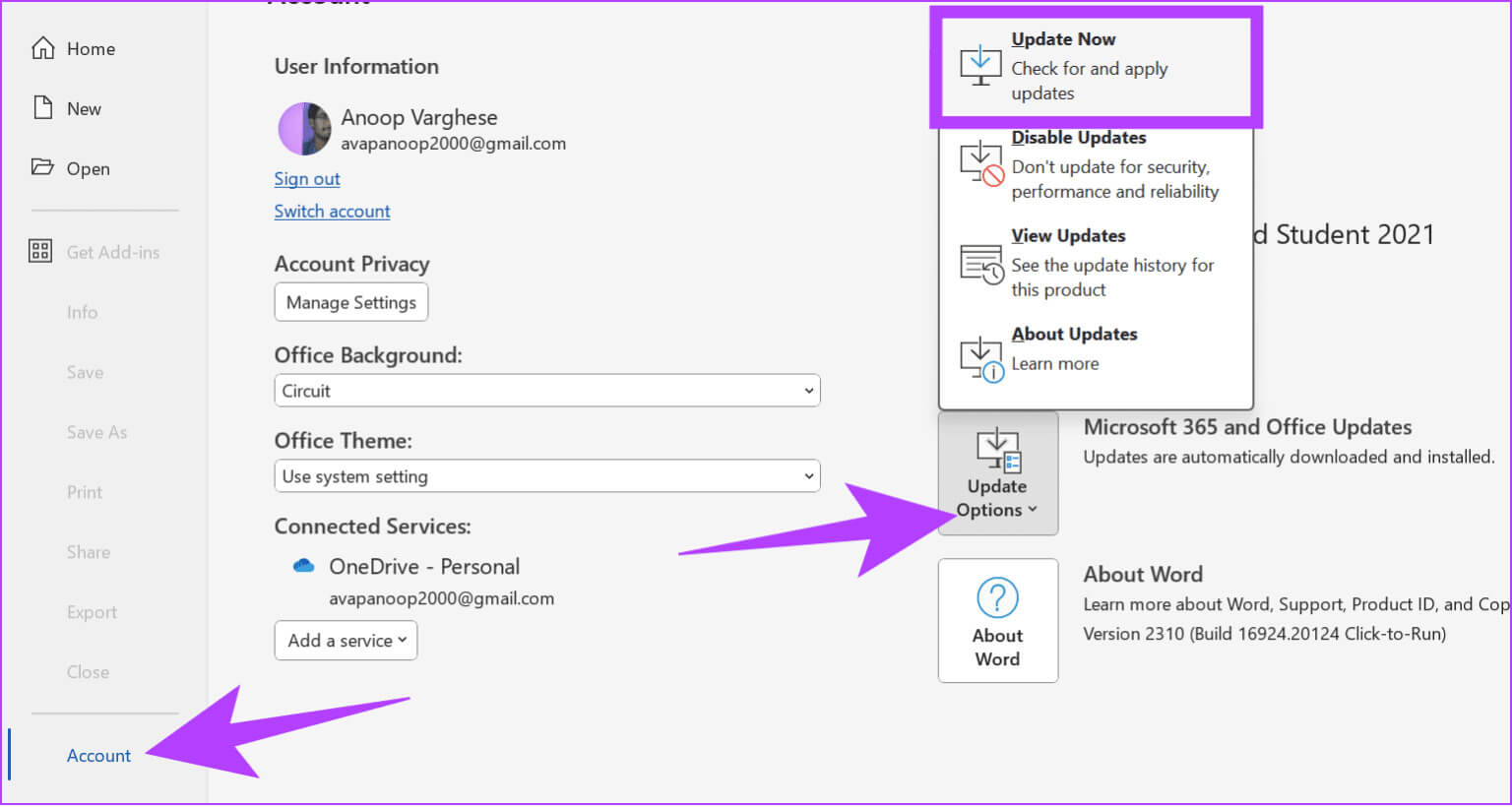Select Update Now from the menu
1512x807 pixels.
click(1096, 66)
